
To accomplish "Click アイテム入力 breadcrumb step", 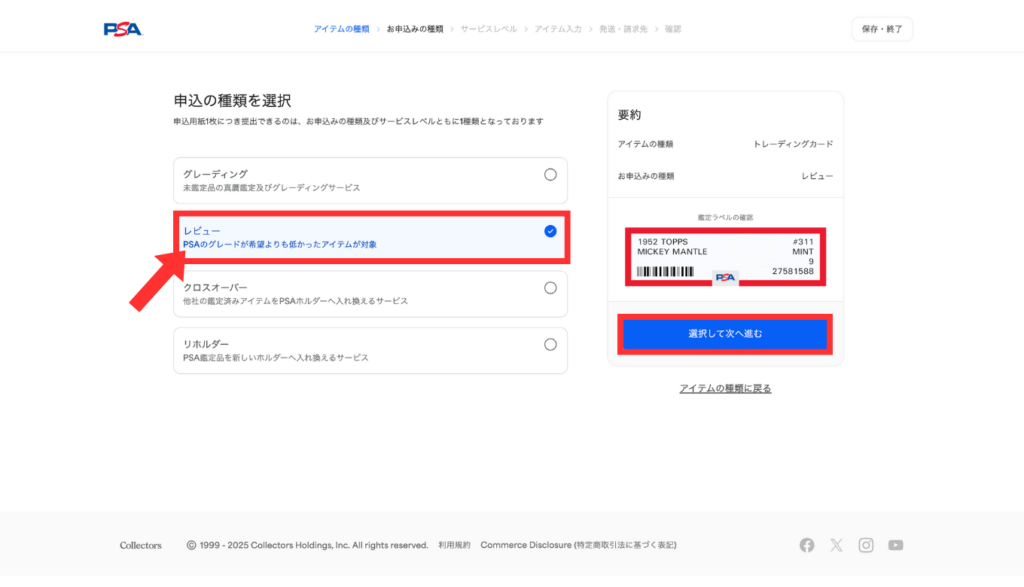I will 558,29.
